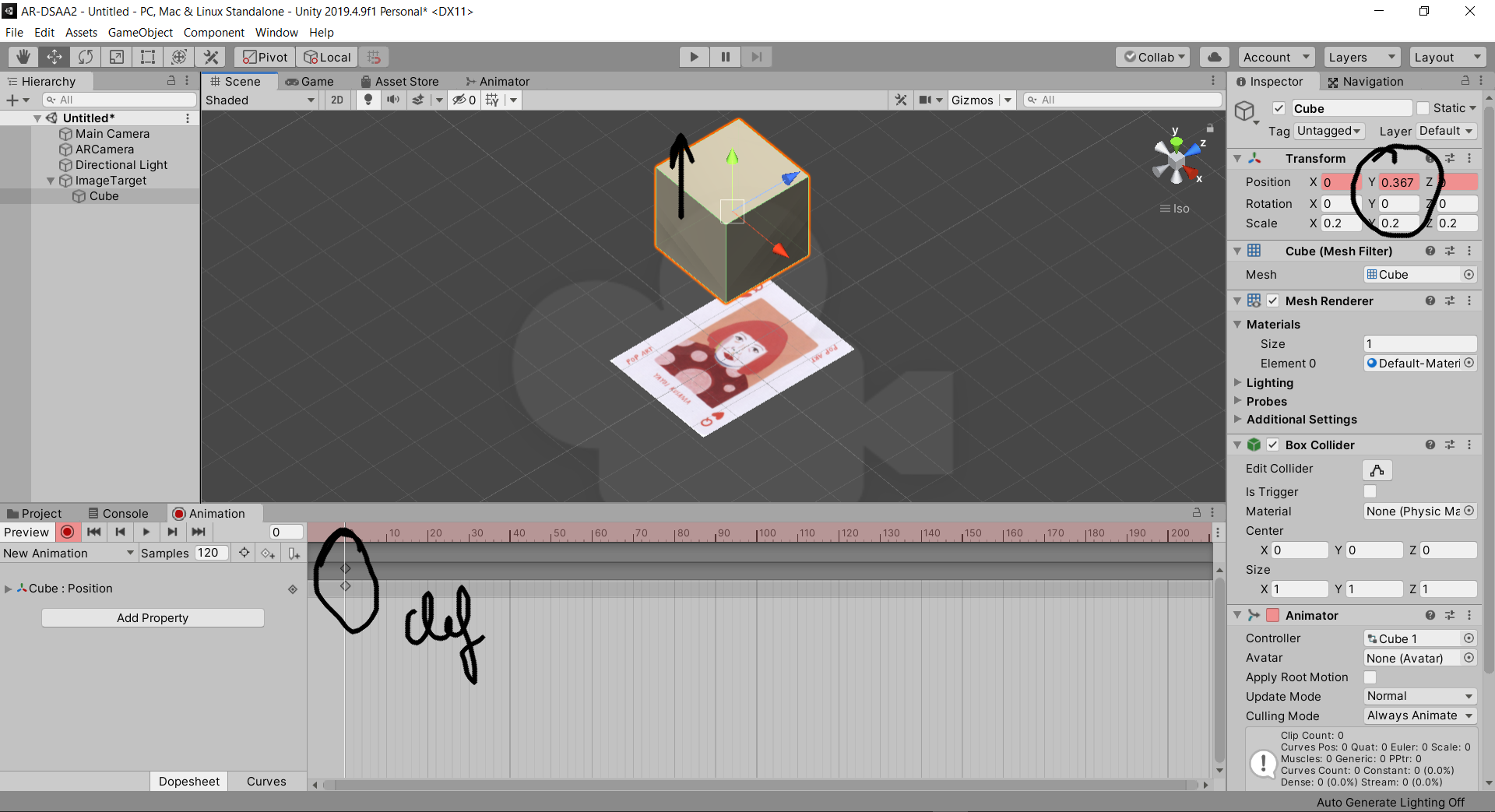
Task: Click the Position Y value field
Action: (x=1398, y=182)
